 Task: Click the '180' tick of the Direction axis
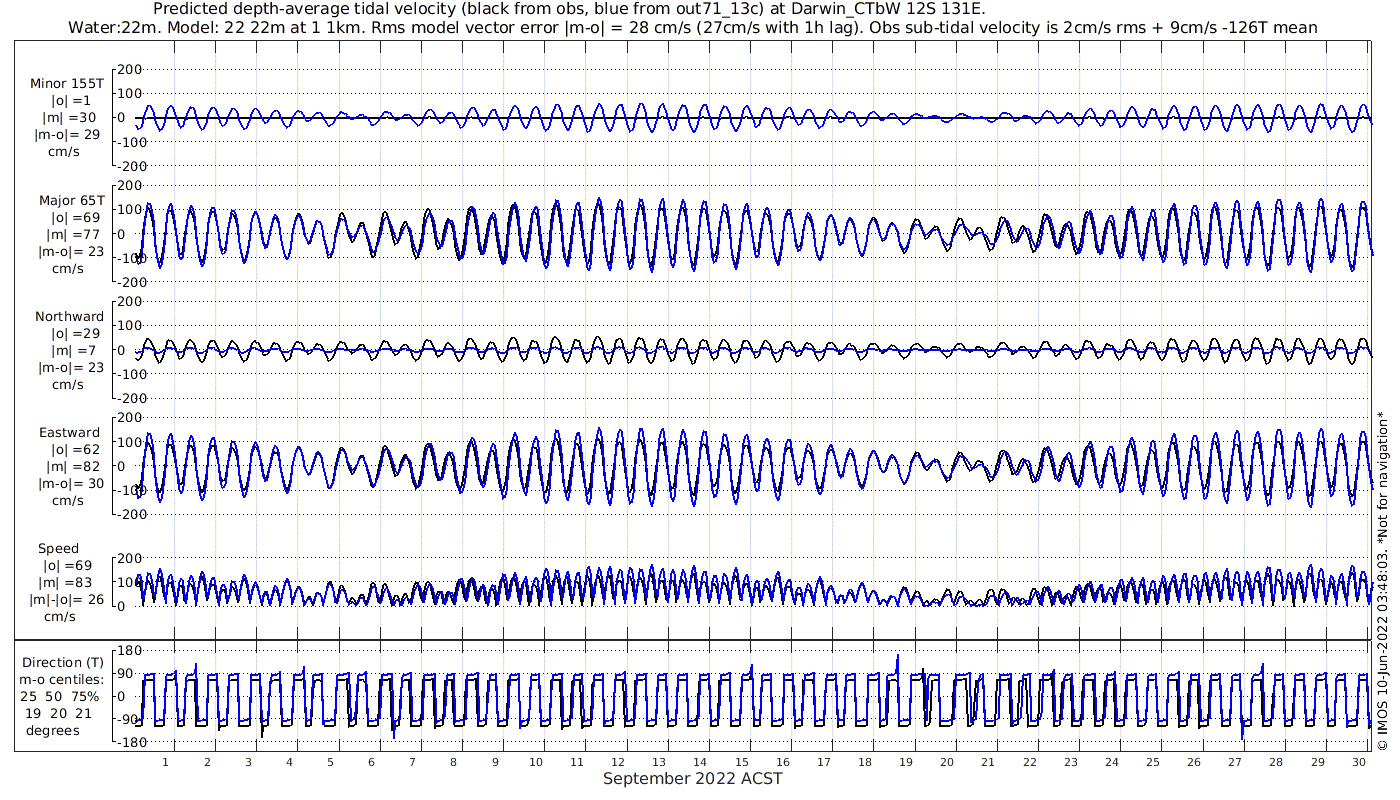pos(130,651)
